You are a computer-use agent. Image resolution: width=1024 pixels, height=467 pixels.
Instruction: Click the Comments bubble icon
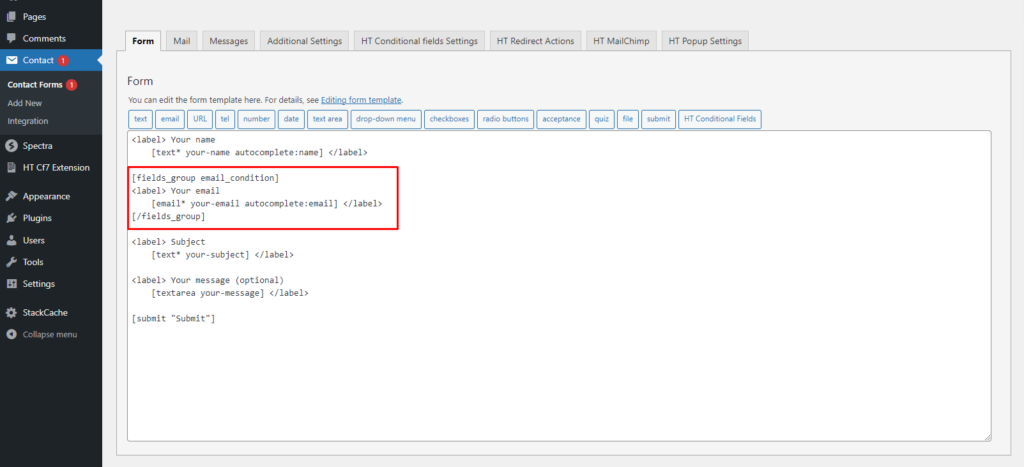pyautogui.click(x=11, y=38)
